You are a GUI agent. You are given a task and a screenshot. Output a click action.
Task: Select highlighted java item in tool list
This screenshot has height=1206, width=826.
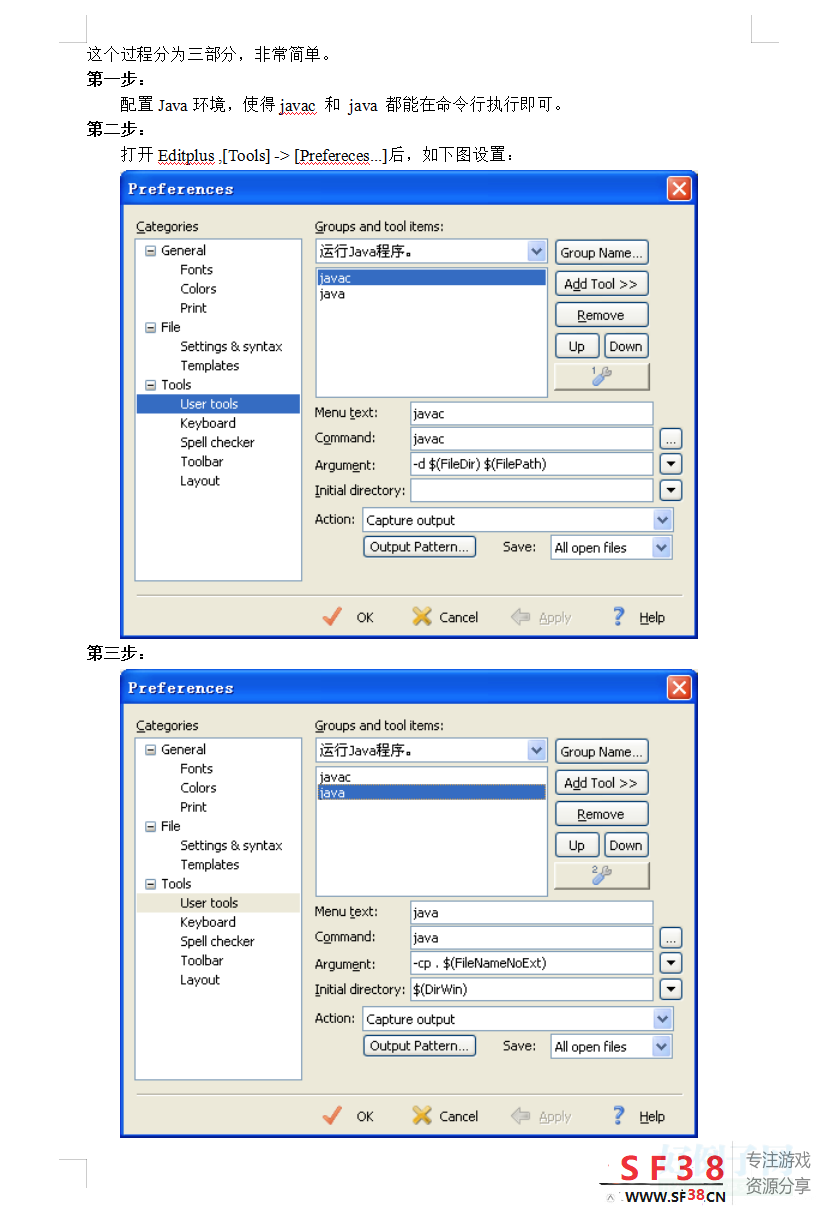(x=431, y=793)
